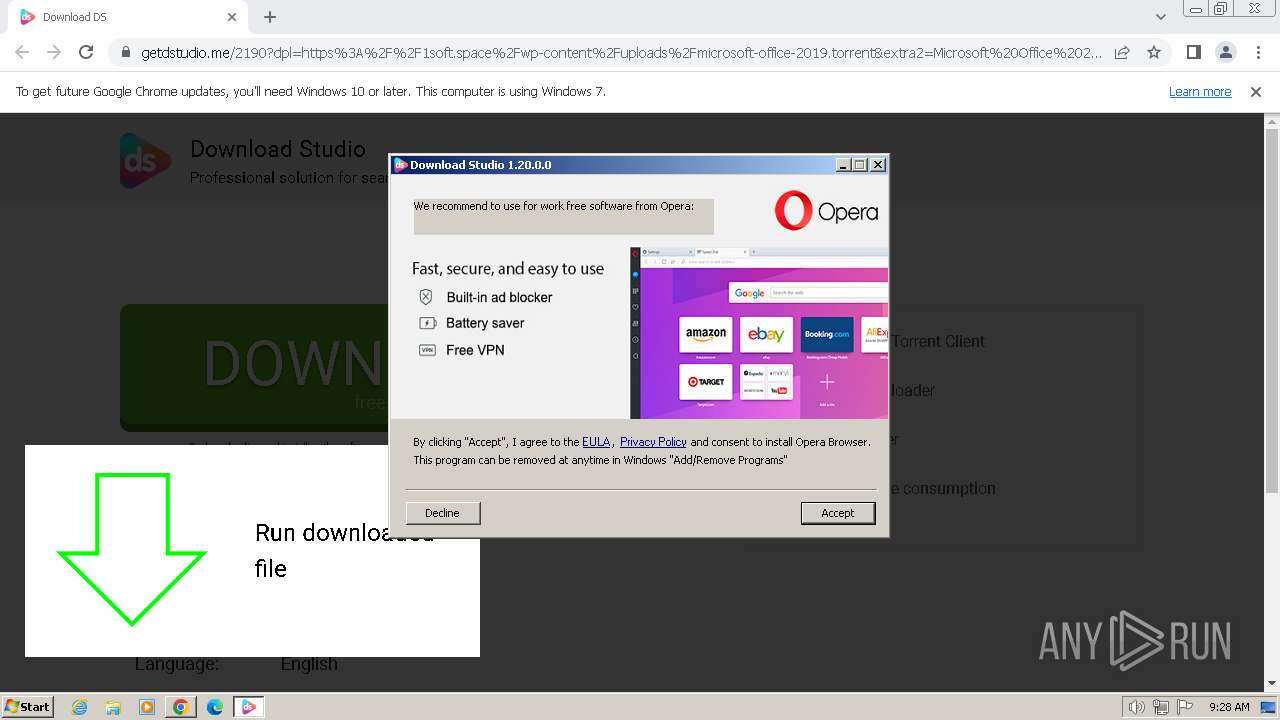
Task: Open Internet Explorer from taskbar
Action: click(80, 707)
